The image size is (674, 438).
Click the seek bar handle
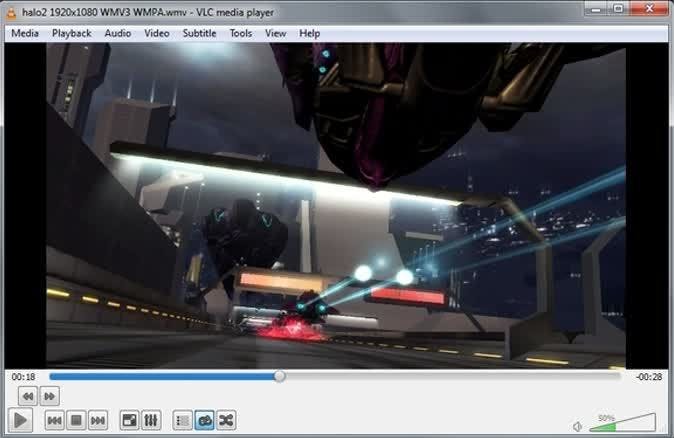(280, 376)
